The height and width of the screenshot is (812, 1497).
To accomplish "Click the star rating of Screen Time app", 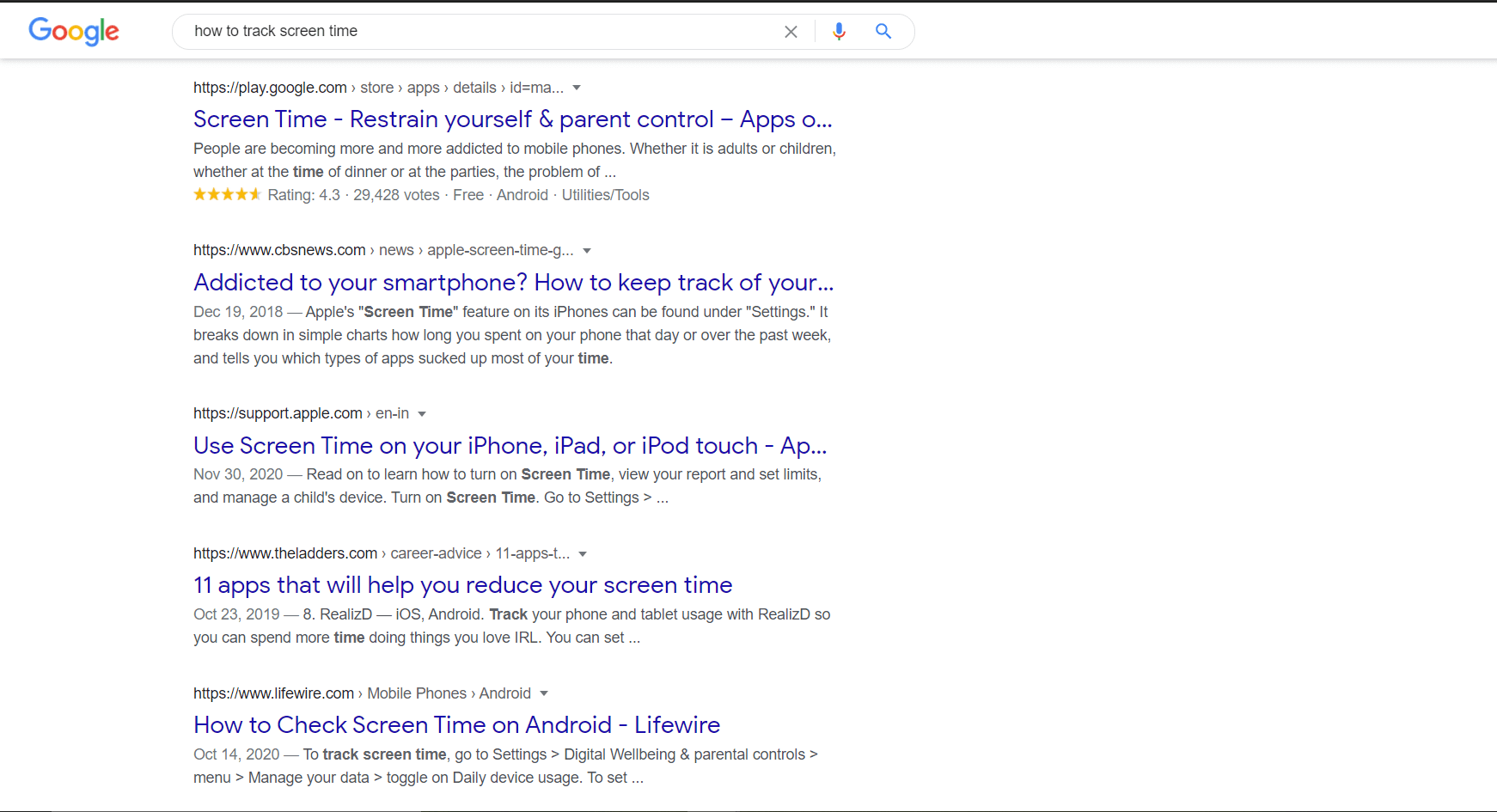I will pyautogui.click(x=227, y=195).
